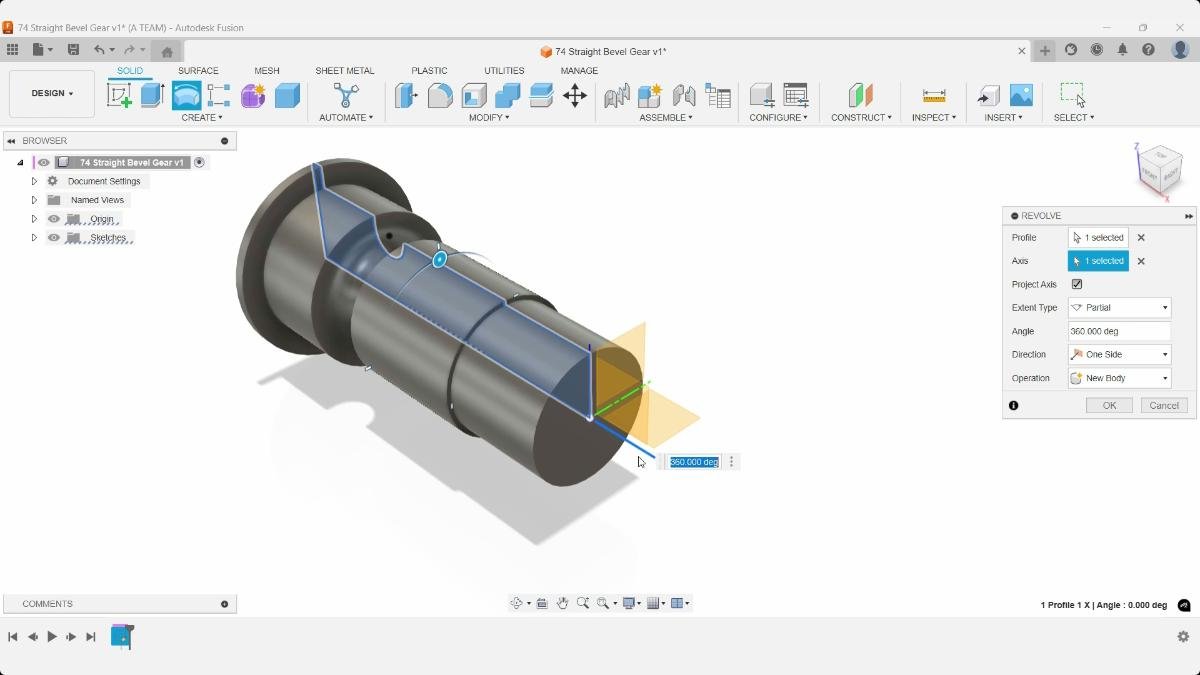Click the Cancel button in Revolve
1200x675 pixels.
click(x=1164, y=405)
